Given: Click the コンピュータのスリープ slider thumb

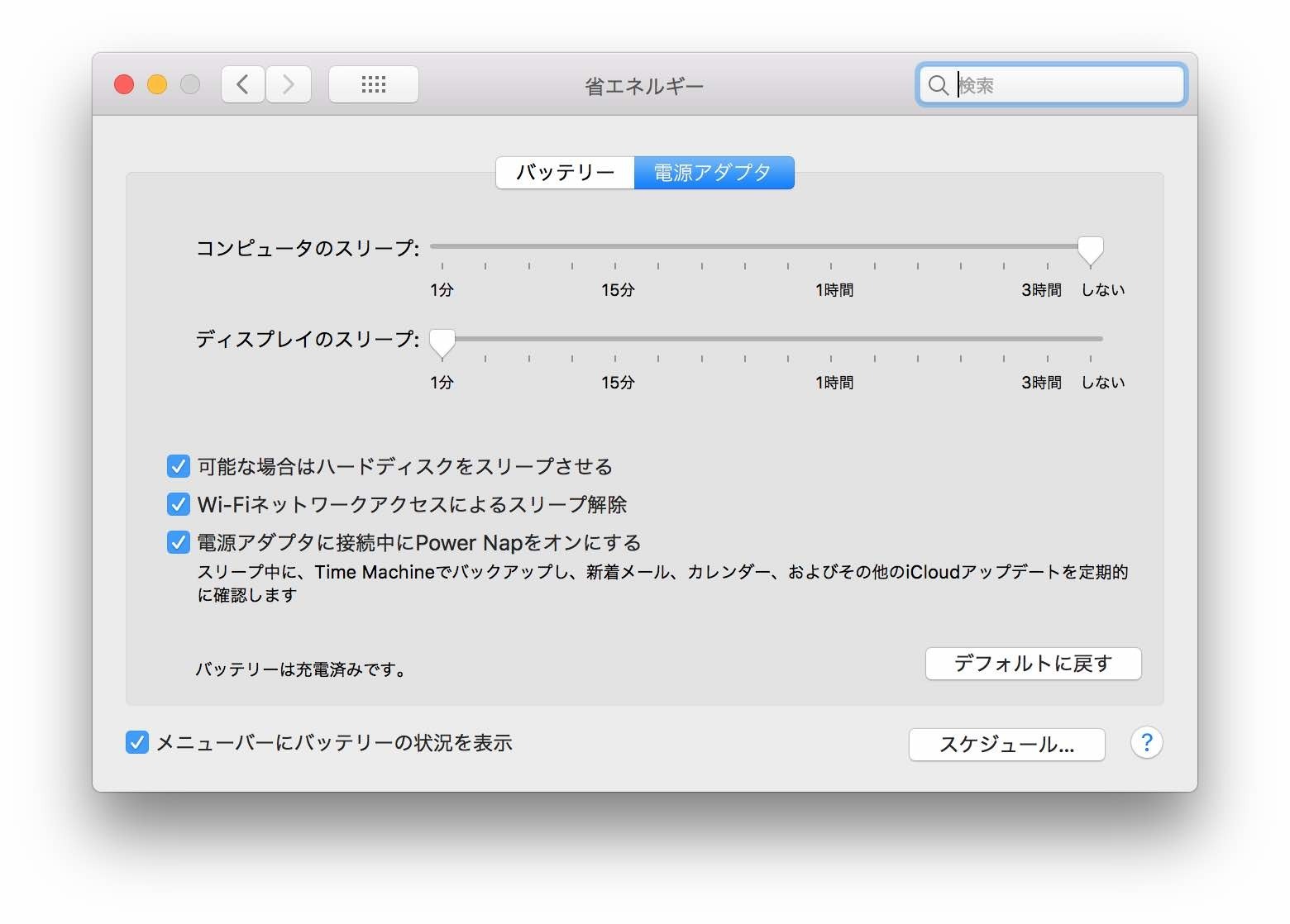Looking at the screenshot, I should 1090,250.
